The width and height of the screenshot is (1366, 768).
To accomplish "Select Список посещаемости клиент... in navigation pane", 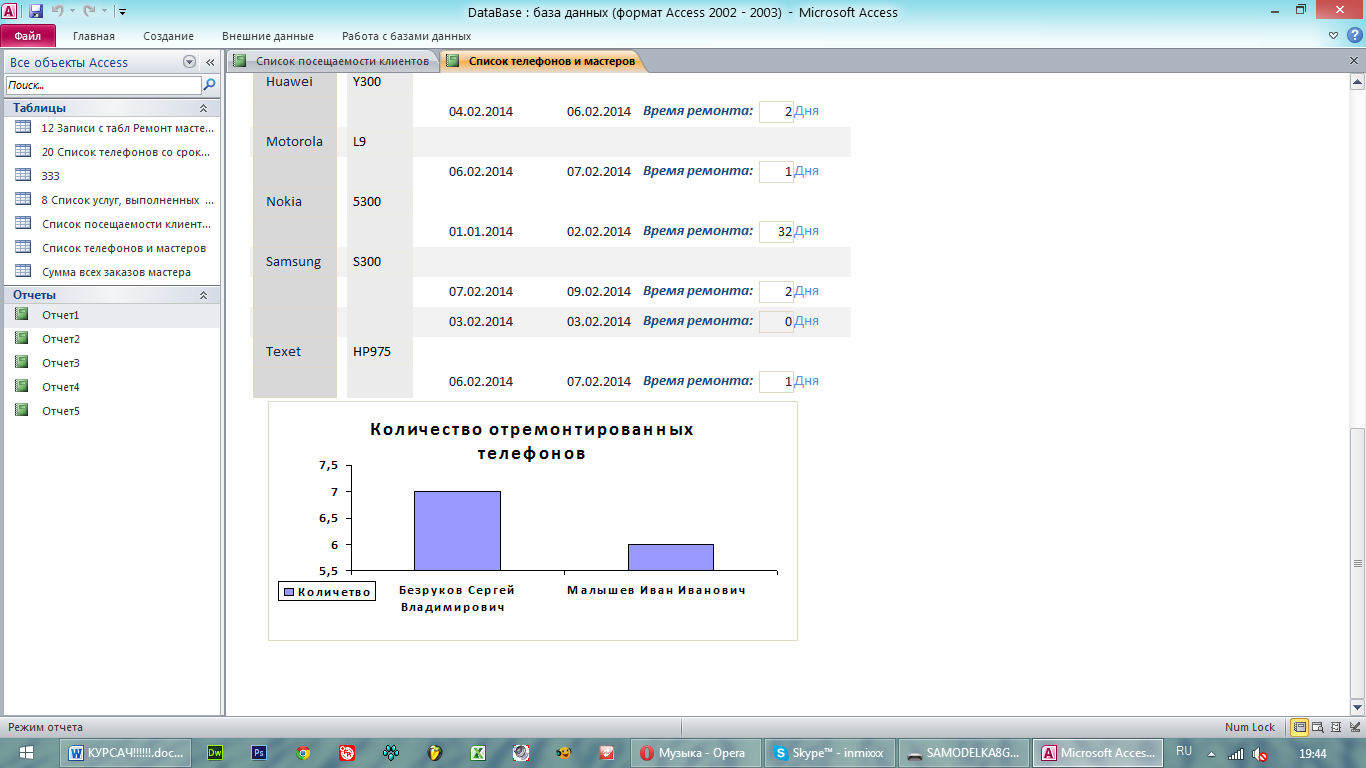I will 112,224.
